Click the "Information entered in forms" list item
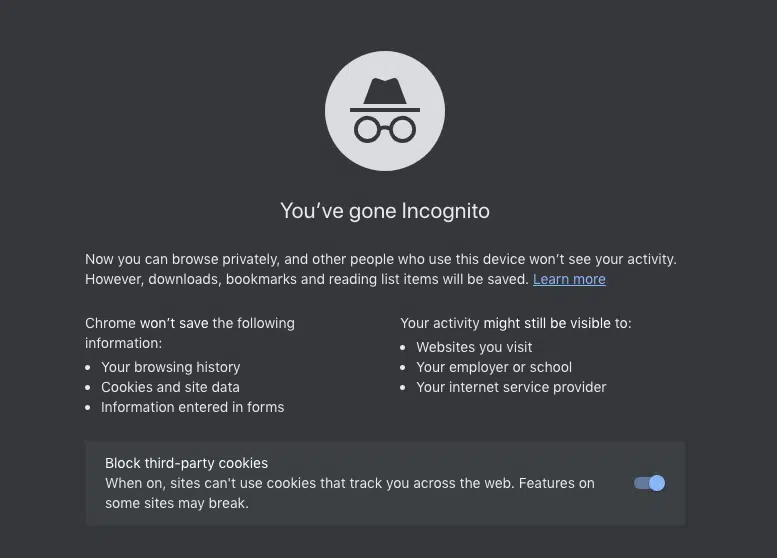 click(x=193, y=407)
